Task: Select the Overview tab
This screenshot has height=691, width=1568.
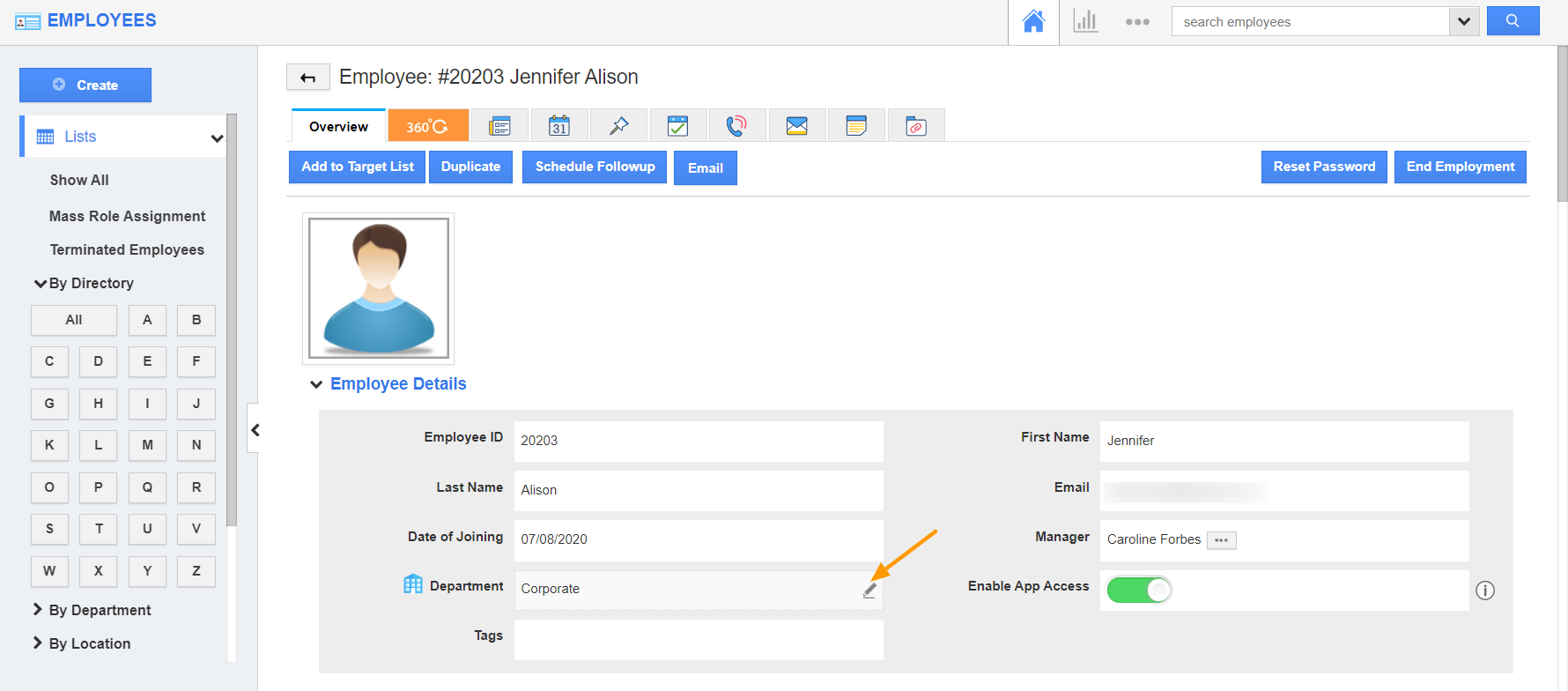Action: tap(338, 126)
